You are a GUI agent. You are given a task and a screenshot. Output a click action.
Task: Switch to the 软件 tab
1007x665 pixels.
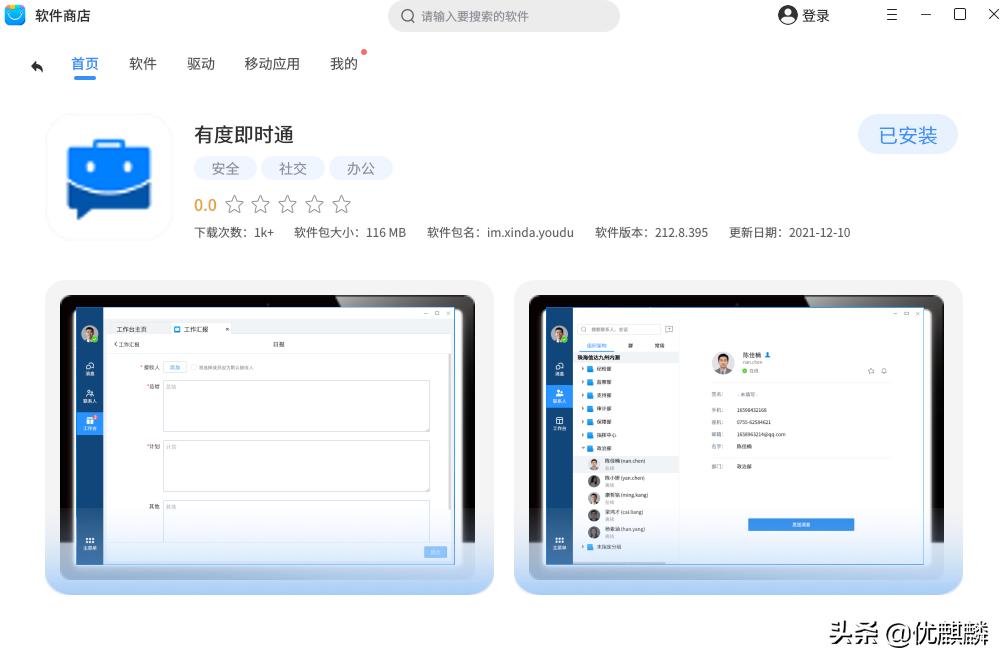click(x=143, y=64)
